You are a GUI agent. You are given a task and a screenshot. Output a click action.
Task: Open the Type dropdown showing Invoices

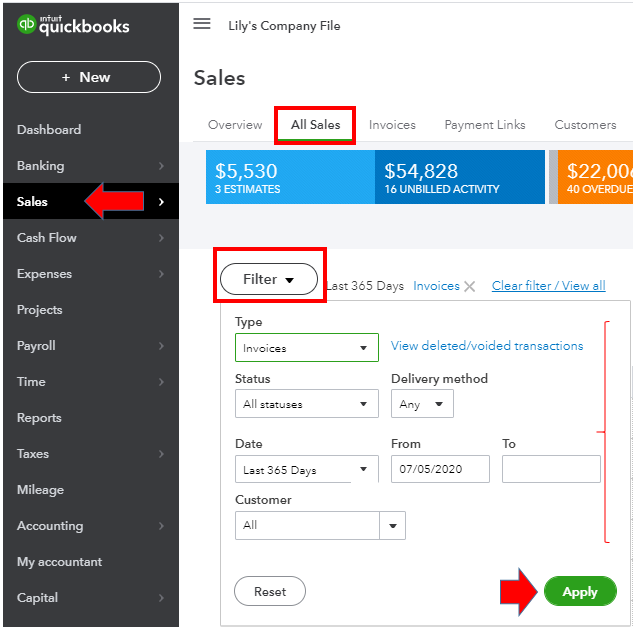click(x=307, y=347)
